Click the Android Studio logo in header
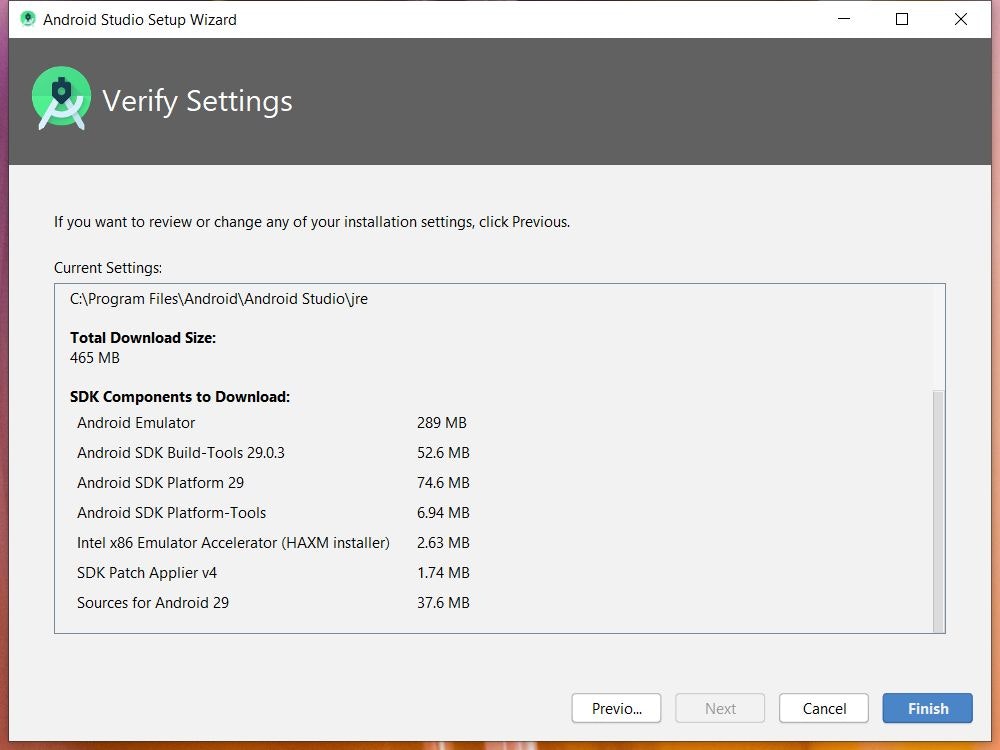Image resolution: width=1000 pixels, height=750 pixels. pyautogui.click(x=61, y=98)
